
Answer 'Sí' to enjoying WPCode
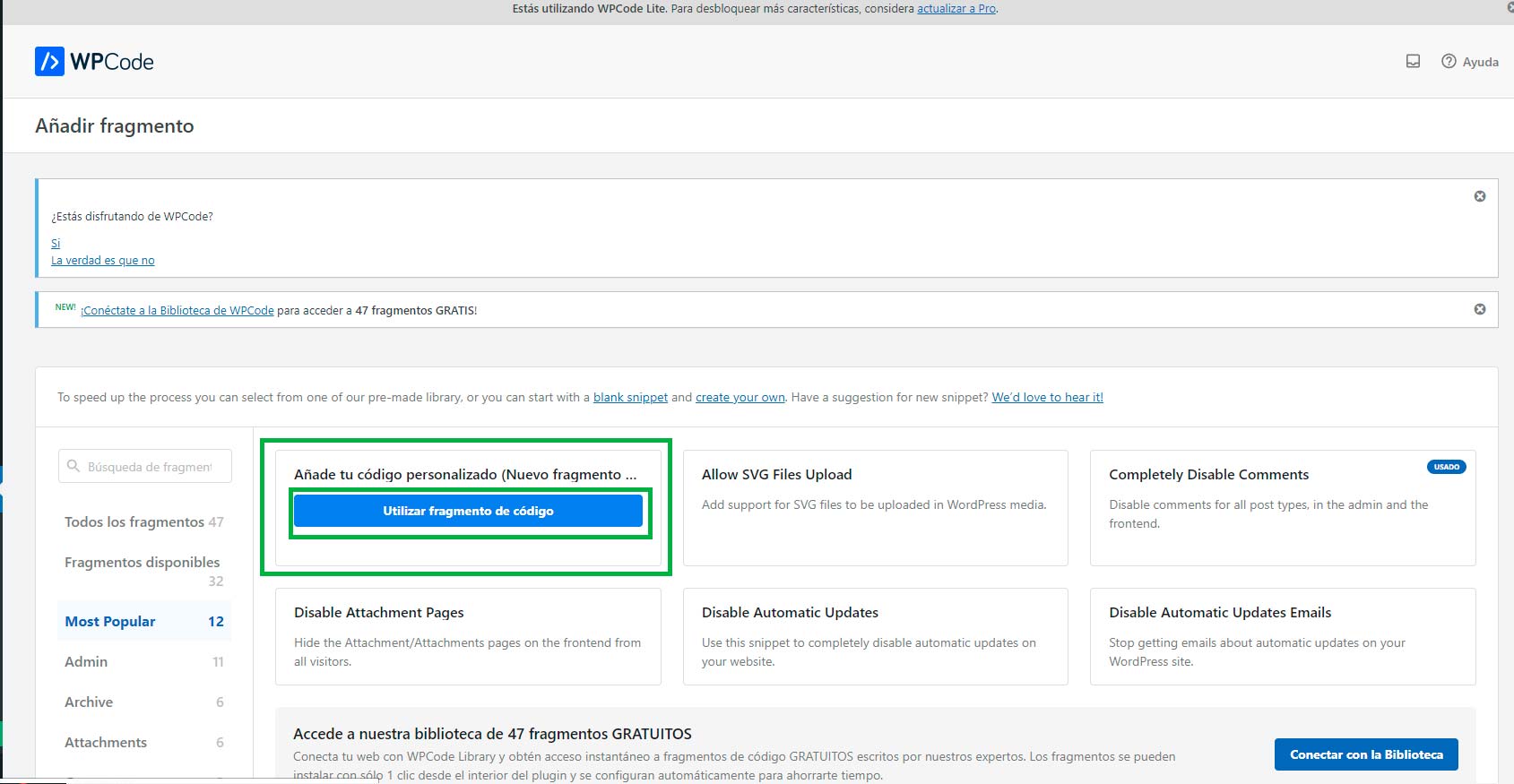(56, 244)
